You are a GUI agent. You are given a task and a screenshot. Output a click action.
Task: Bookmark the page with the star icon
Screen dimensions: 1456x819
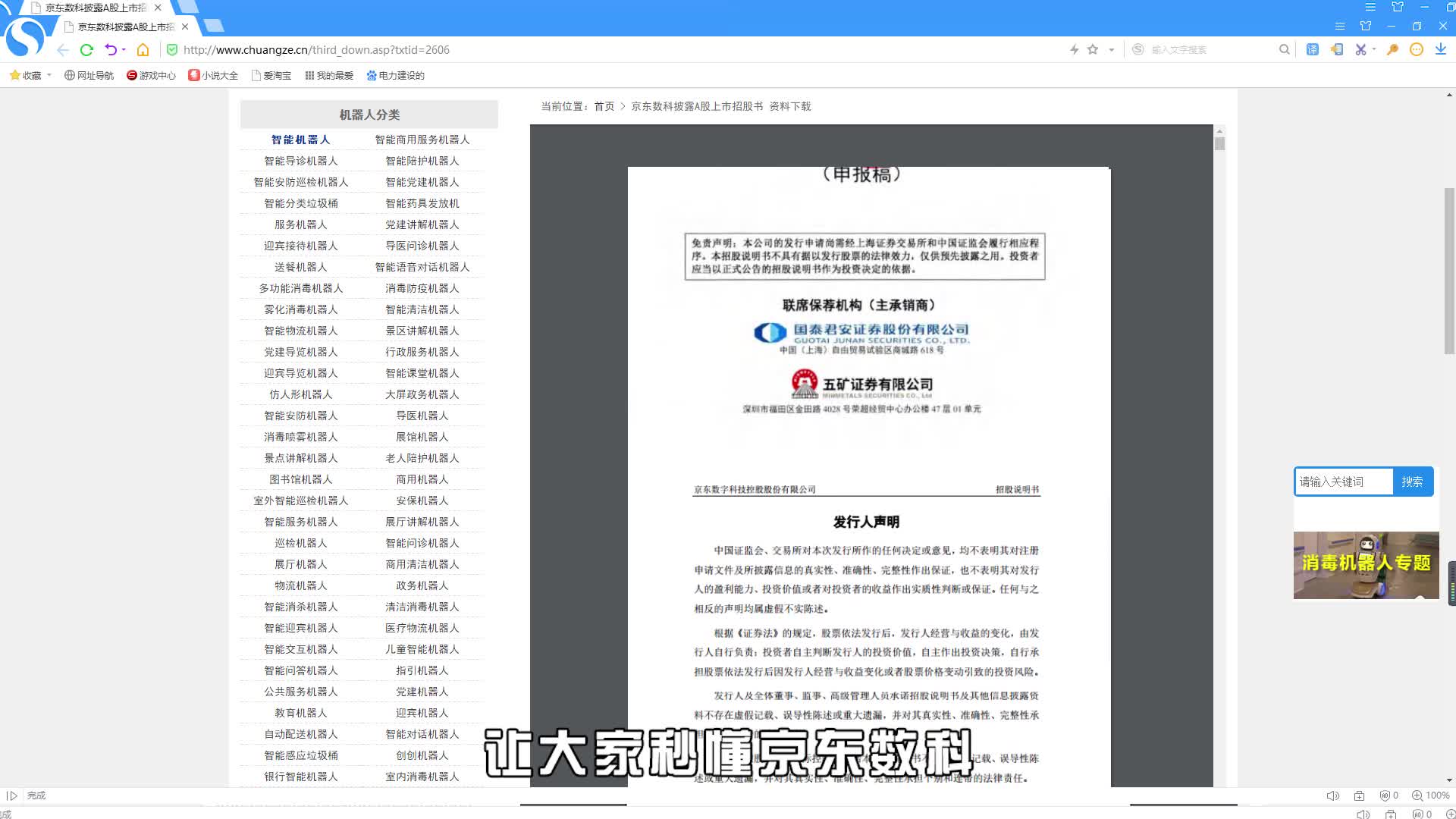coord(1093,50)
